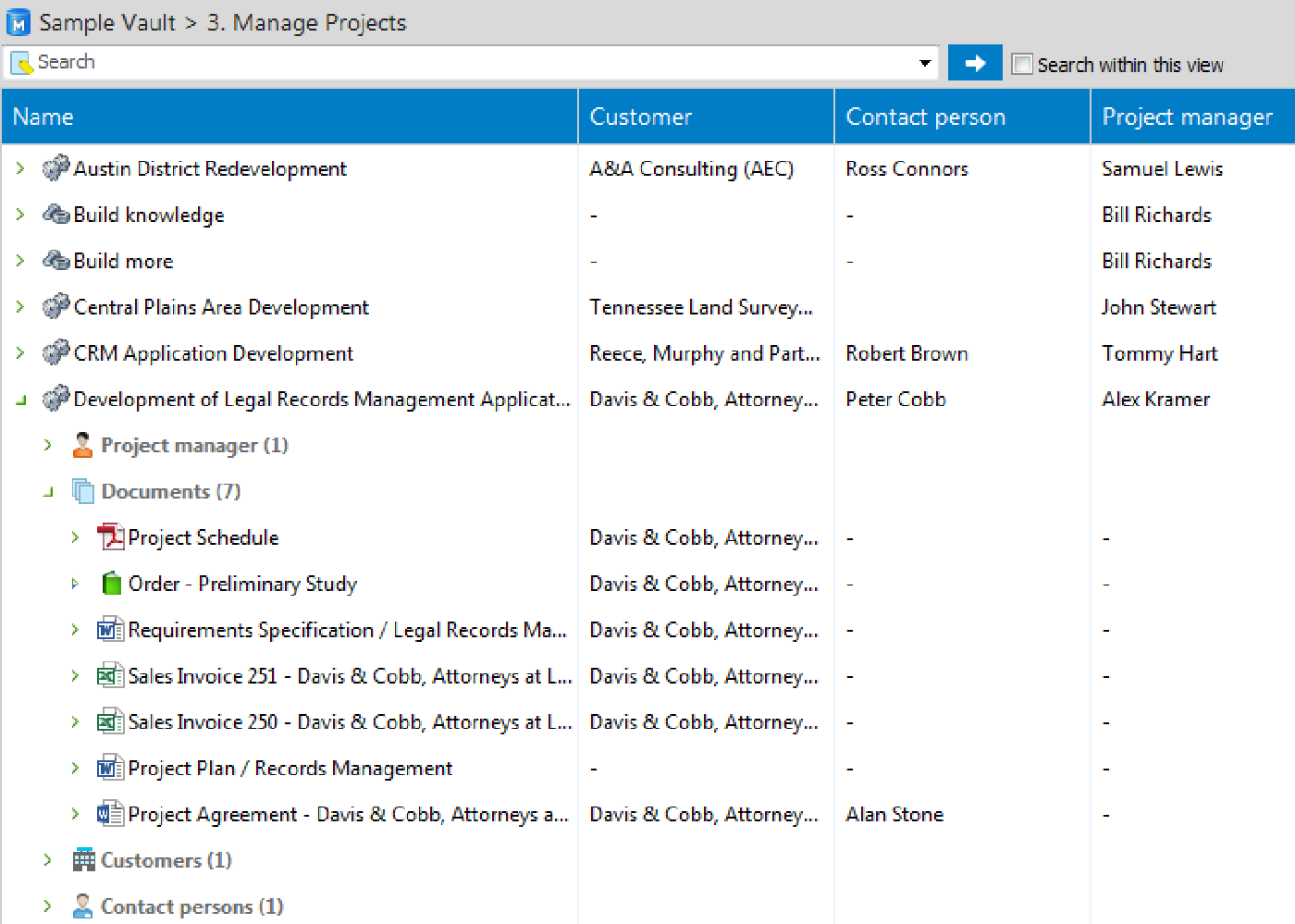Viewport: 1295px width, 924px height.
Task: Open the search box dropdown arrow
Action: coord(924,63)
